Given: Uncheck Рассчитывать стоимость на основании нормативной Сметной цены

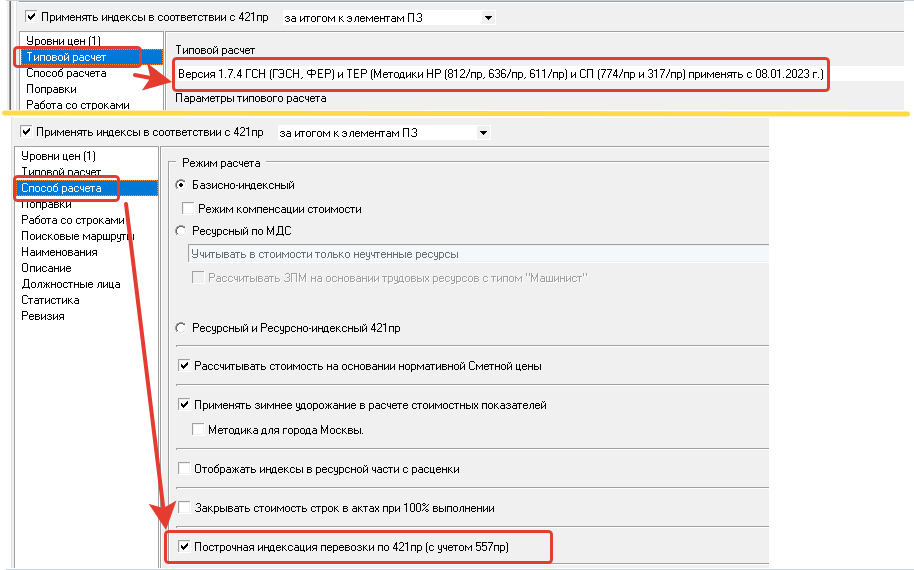Looking at the screenshot, I should [x=184, y=366].
